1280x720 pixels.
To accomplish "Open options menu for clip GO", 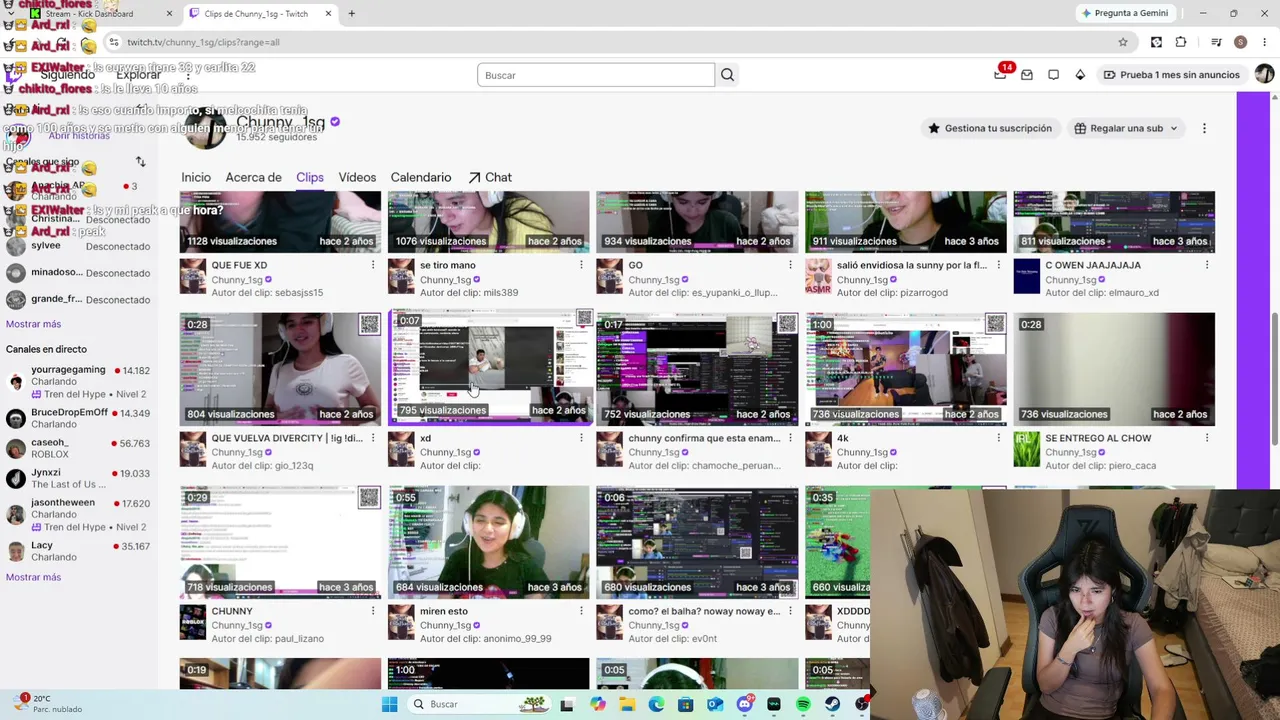I will click(x=790, y=265).
